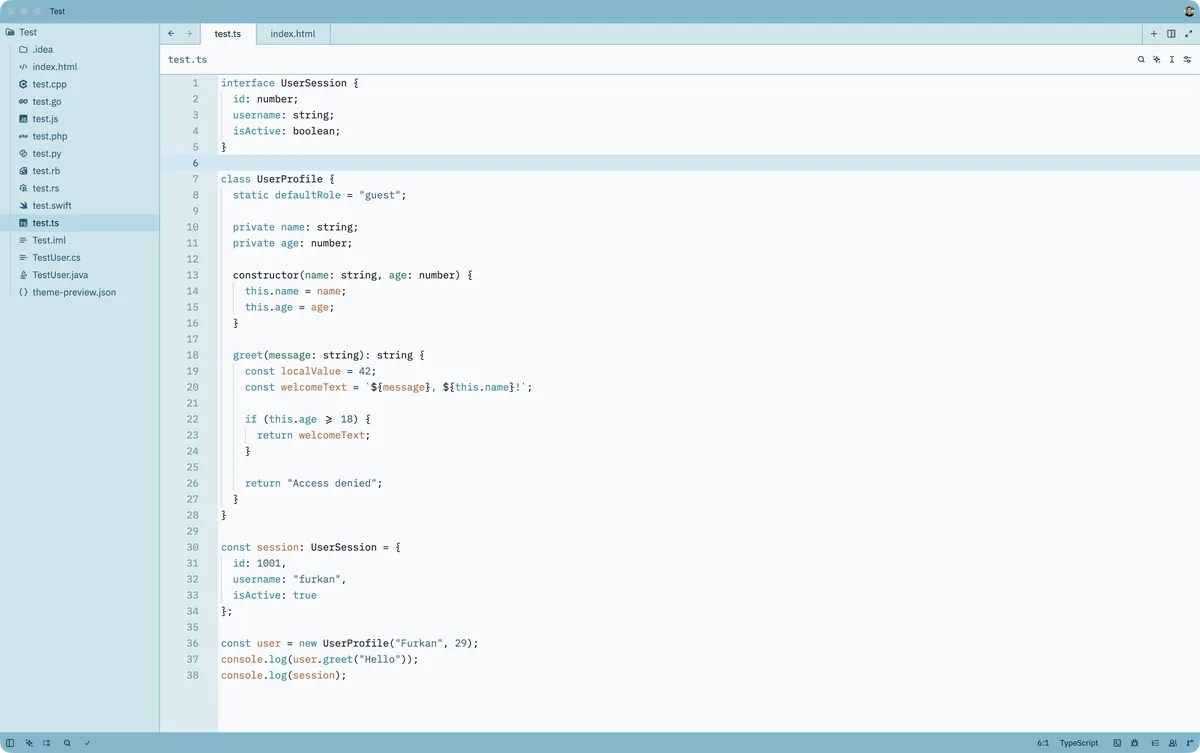Go back with the left arrow
The image size is (1200, 753).
[x=171, y=33]
